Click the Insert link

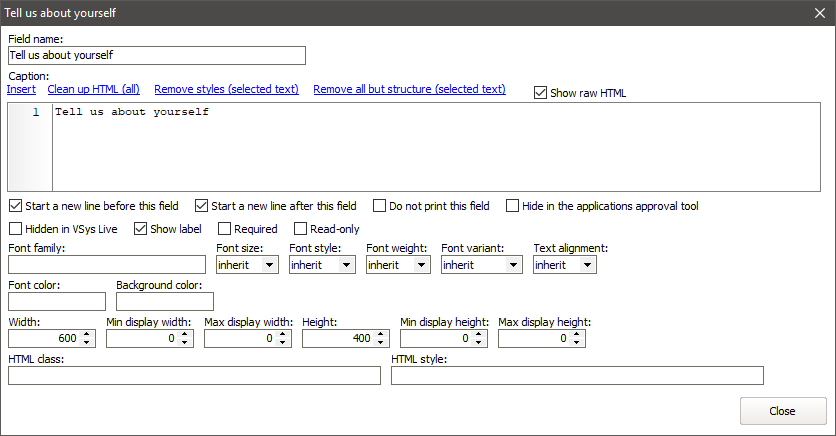point(21,89)
